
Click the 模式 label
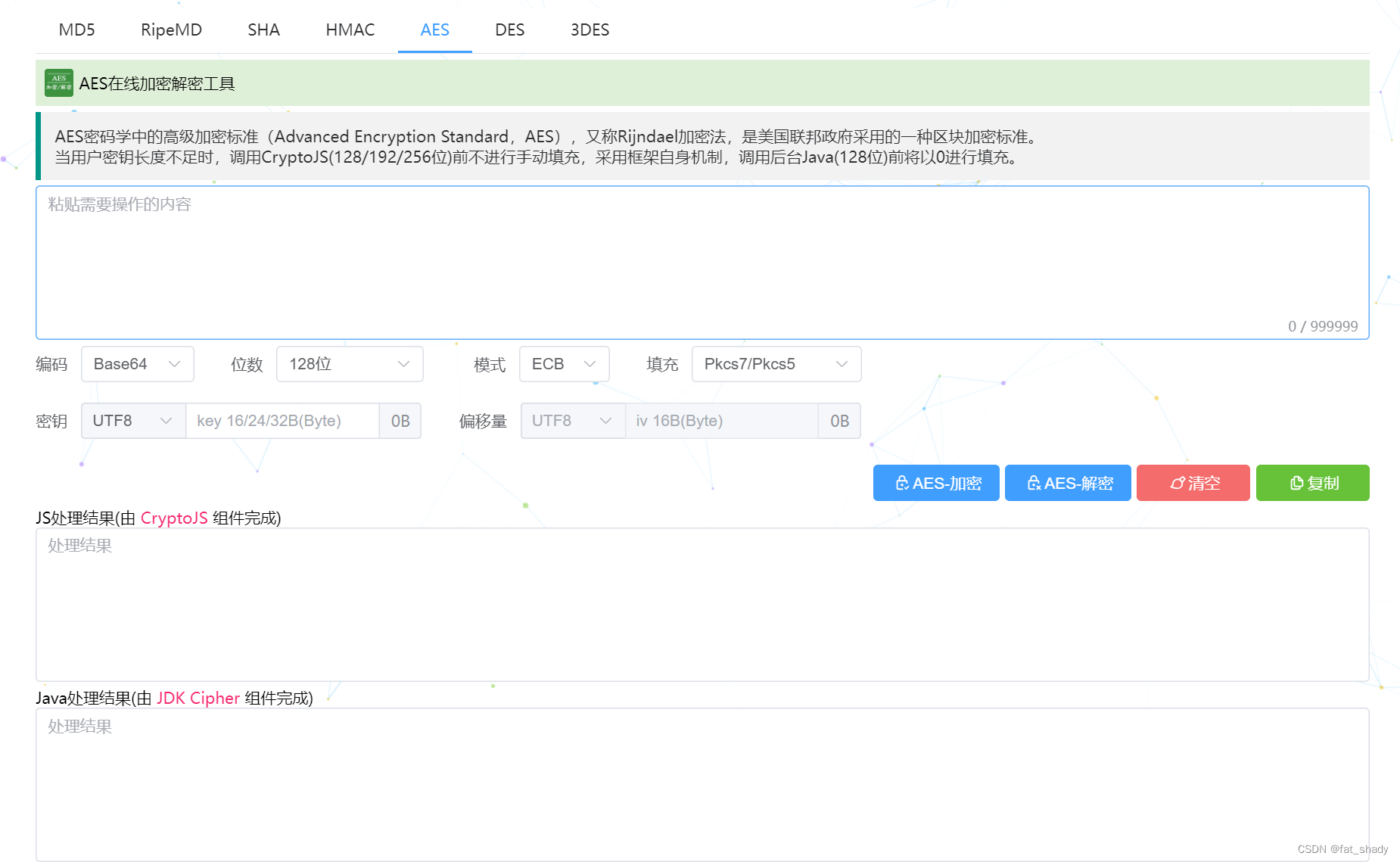click(490, 364)
